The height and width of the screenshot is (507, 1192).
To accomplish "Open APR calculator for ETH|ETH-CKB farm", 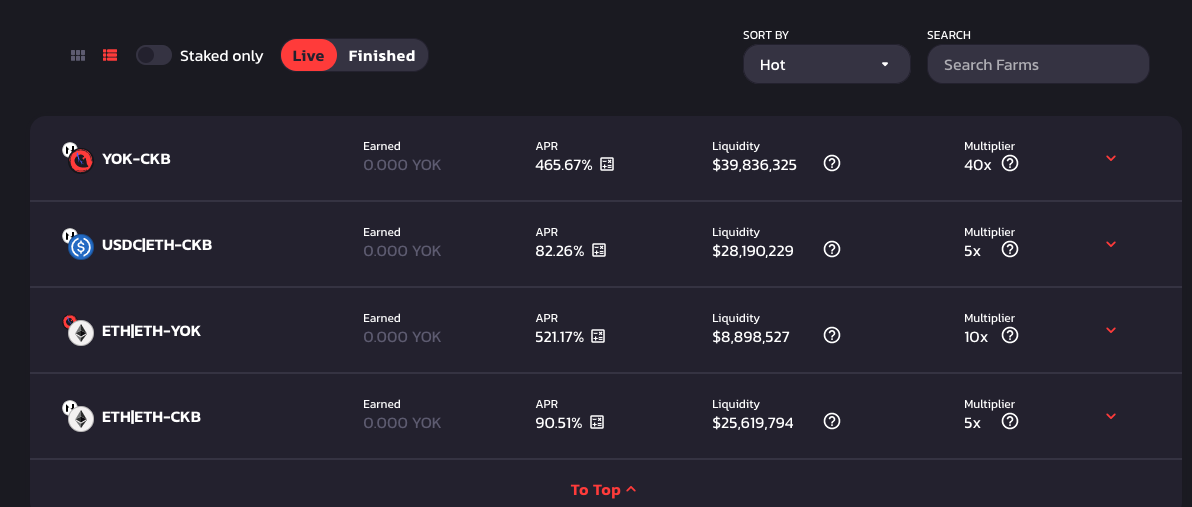I will pos(597,421).
